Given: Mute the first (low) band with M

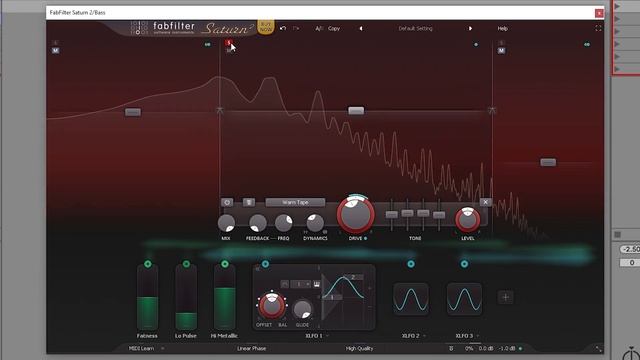Looking at the screenshot, I should [56, 50].
